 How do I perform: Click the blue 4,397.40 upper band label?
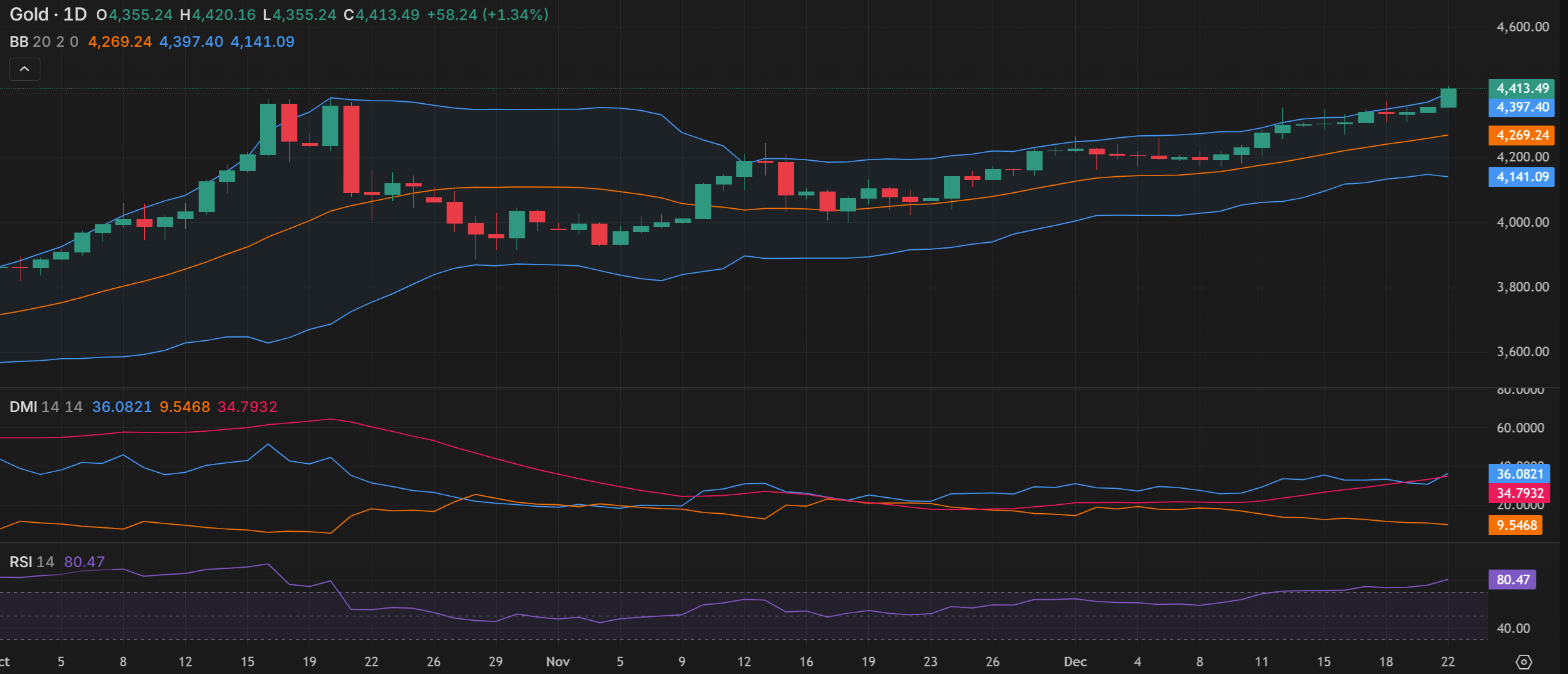[1522, 107]
